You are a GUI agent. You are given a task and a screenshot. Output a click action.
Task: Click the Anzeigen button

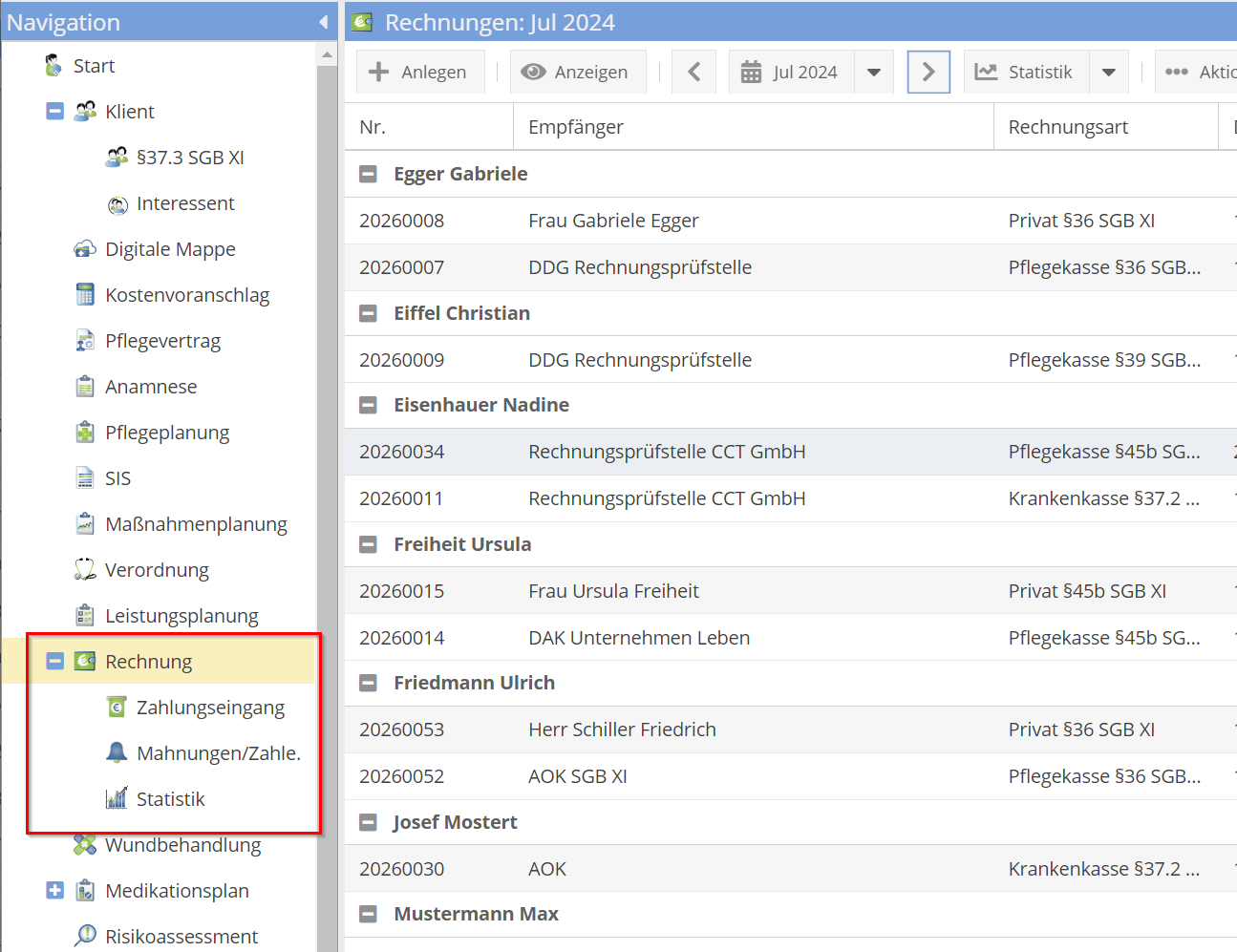pos(575,73)
